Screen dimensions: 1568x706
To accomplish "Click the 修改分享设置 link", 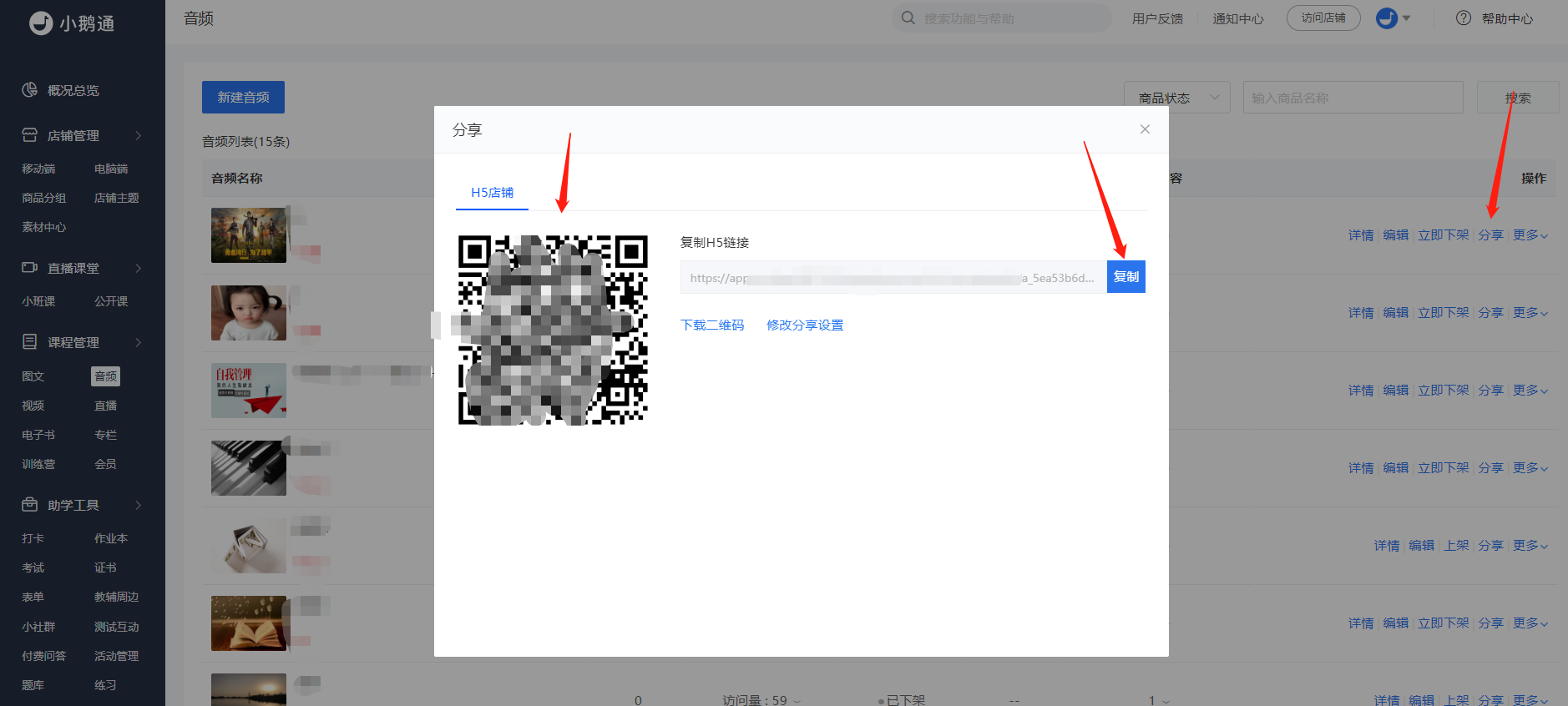I will pos(805,325).
